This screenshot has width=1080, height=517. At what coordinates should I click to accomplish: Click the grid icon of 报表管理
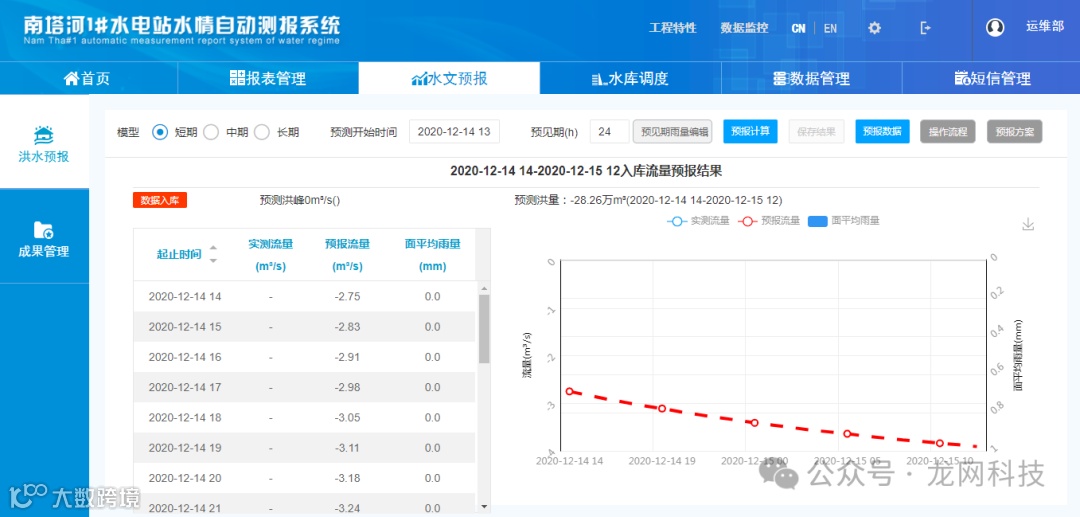click(237, 78)
